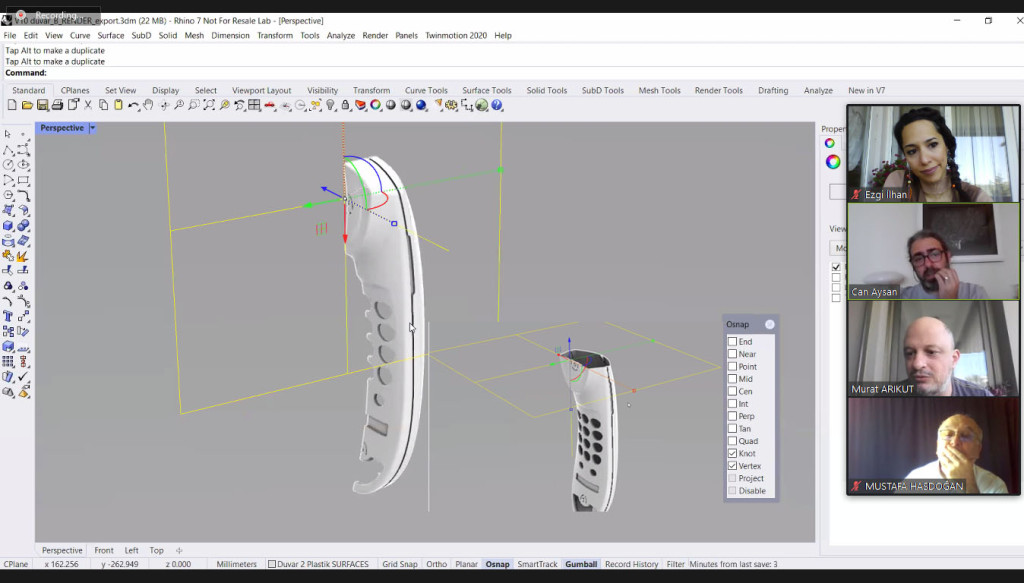Image resolution: width=1024 pixels, height=583 pixels.
Task: Select the Text tool in left sidebar
Action: coord(8,316)
